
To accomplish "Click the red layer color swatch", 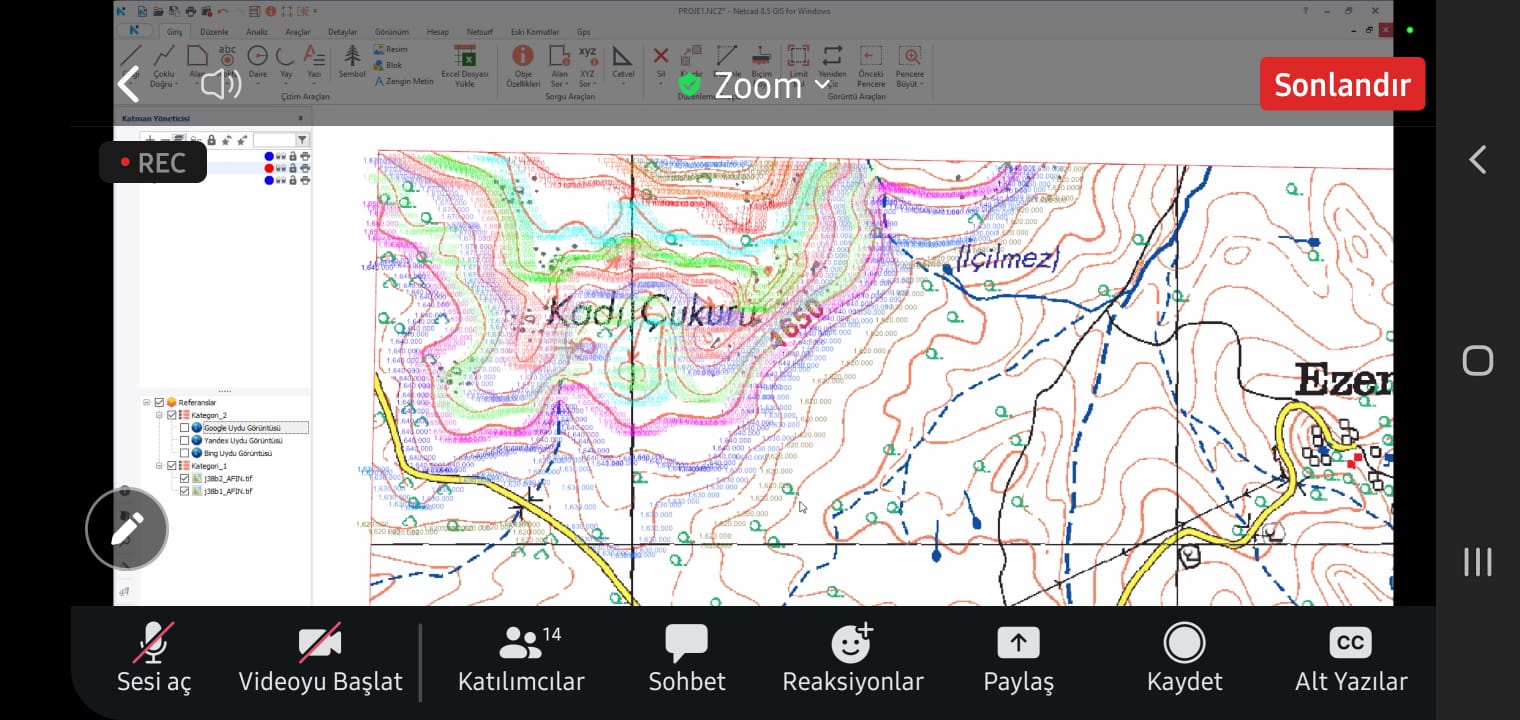I will [x=269, y=169].
